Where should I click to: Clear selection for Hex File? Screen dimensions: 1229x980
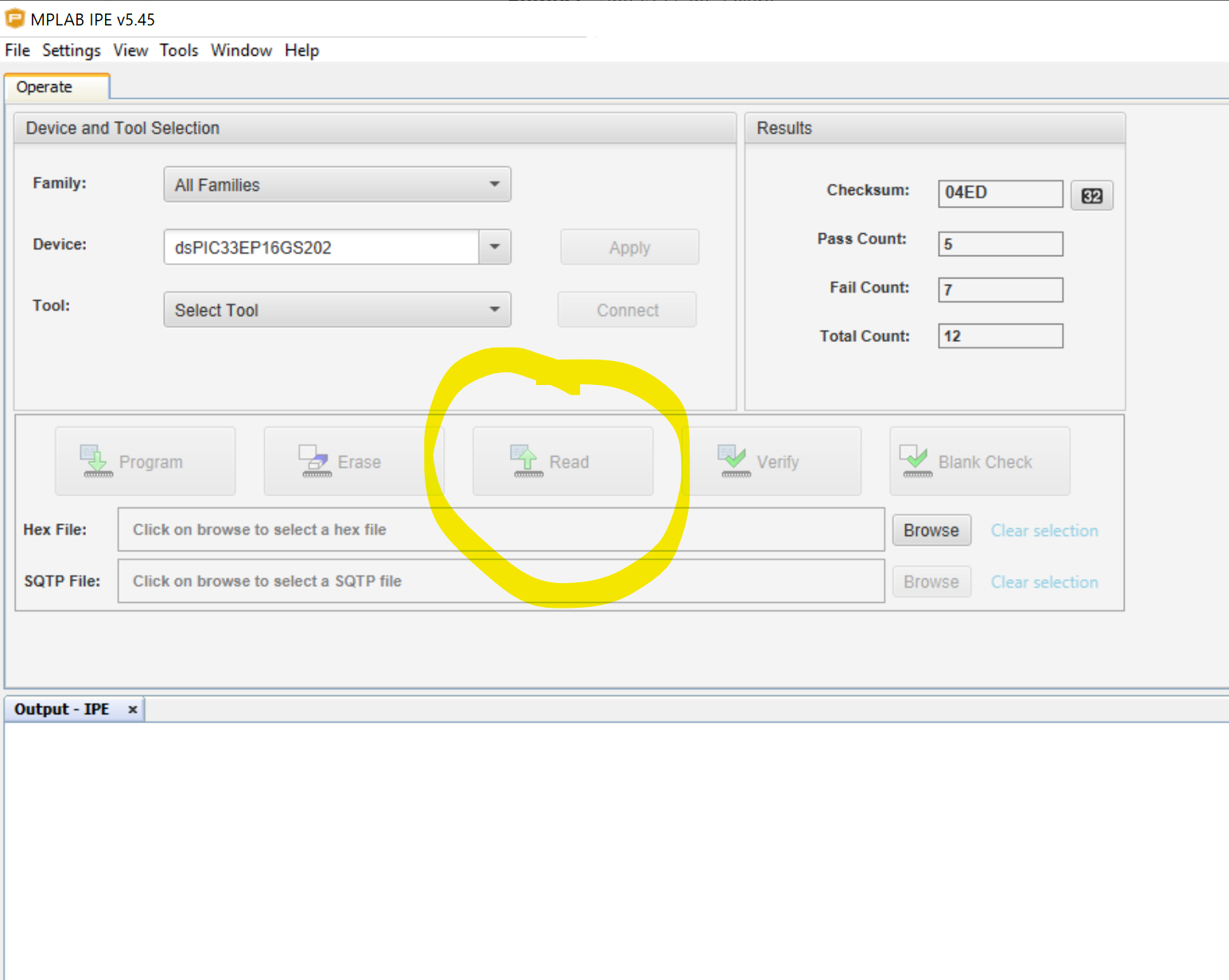[x=1044, y=531]
